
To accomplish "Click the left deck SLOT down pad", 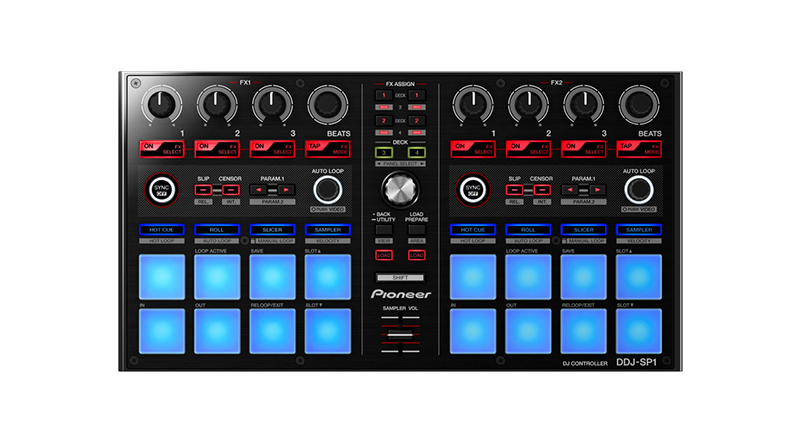I will [328, 331].
